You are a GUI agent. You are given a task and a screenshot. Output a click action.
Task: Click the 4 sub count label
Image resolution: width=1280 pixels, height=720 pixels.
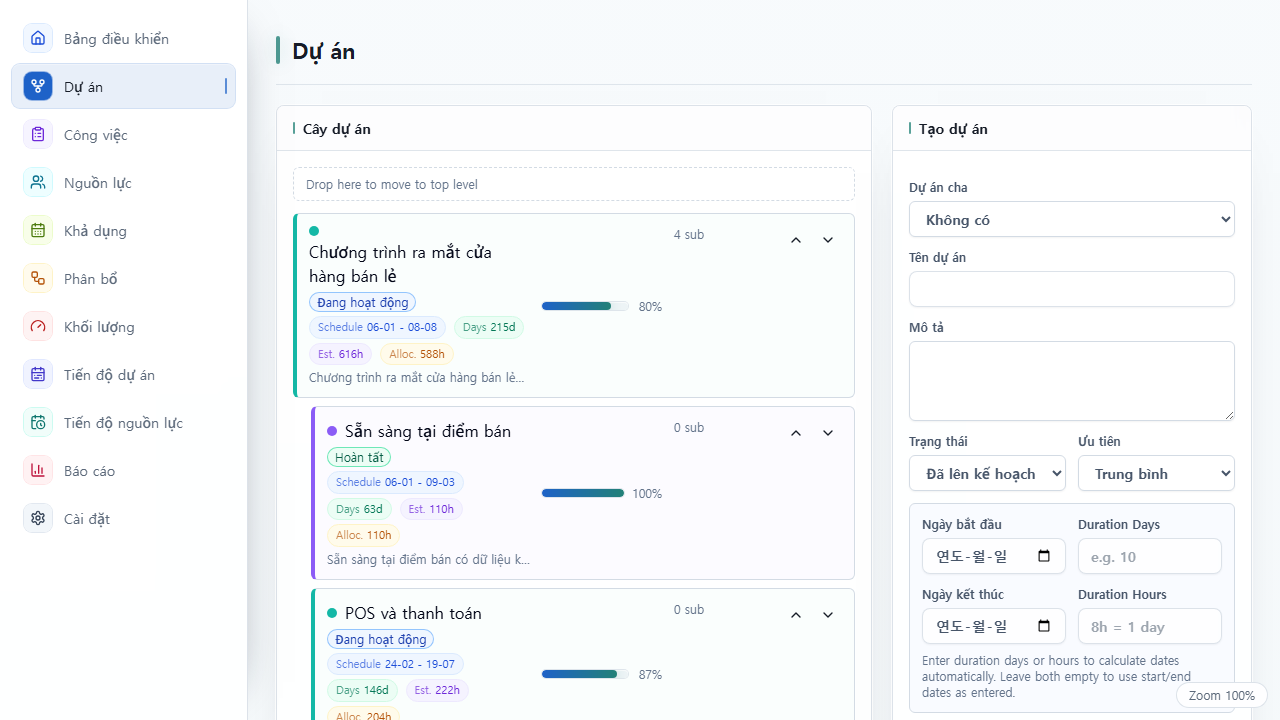click(x=689, y=235)
